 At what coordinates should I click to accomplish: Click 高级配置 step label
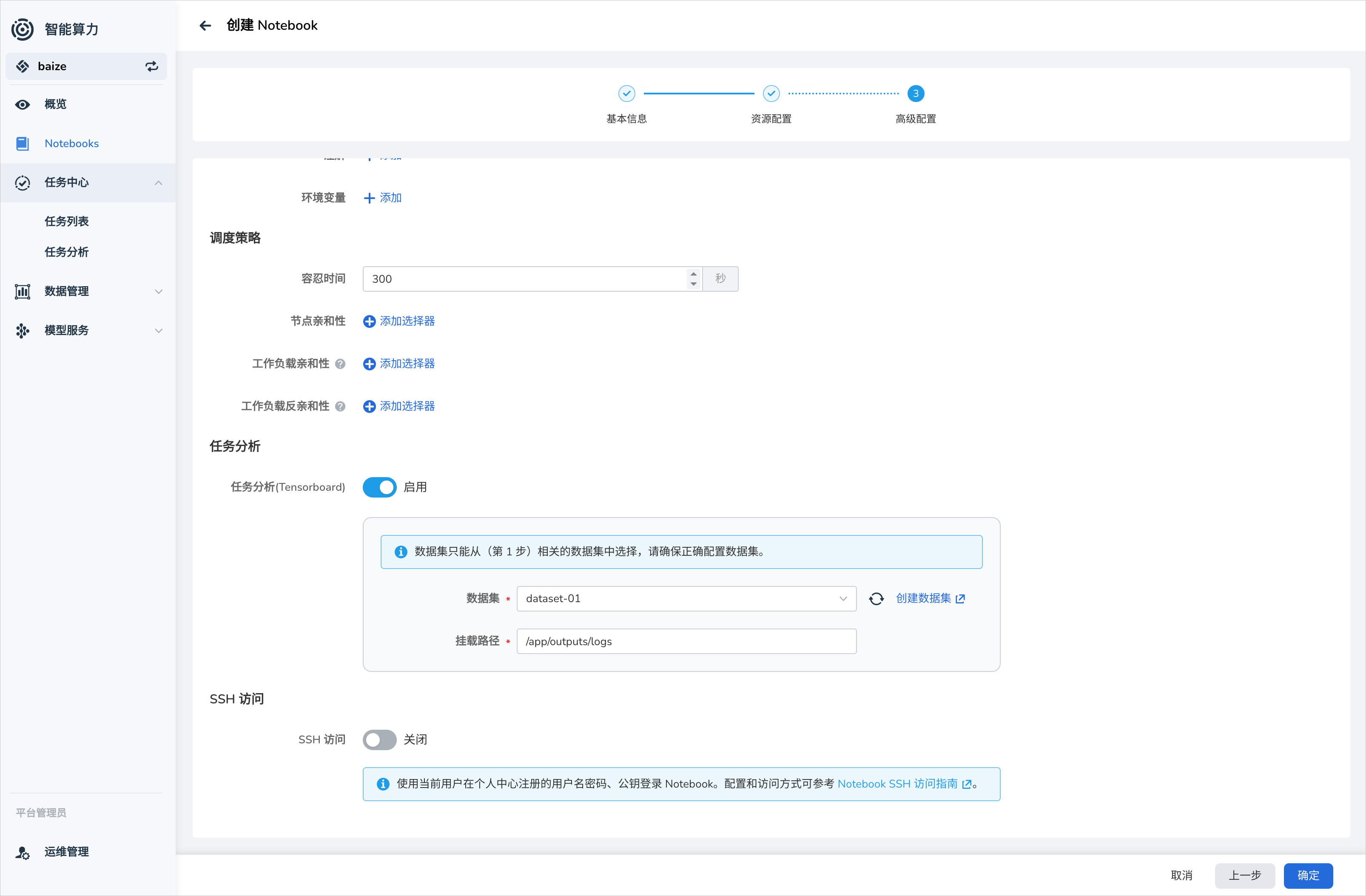916,119
